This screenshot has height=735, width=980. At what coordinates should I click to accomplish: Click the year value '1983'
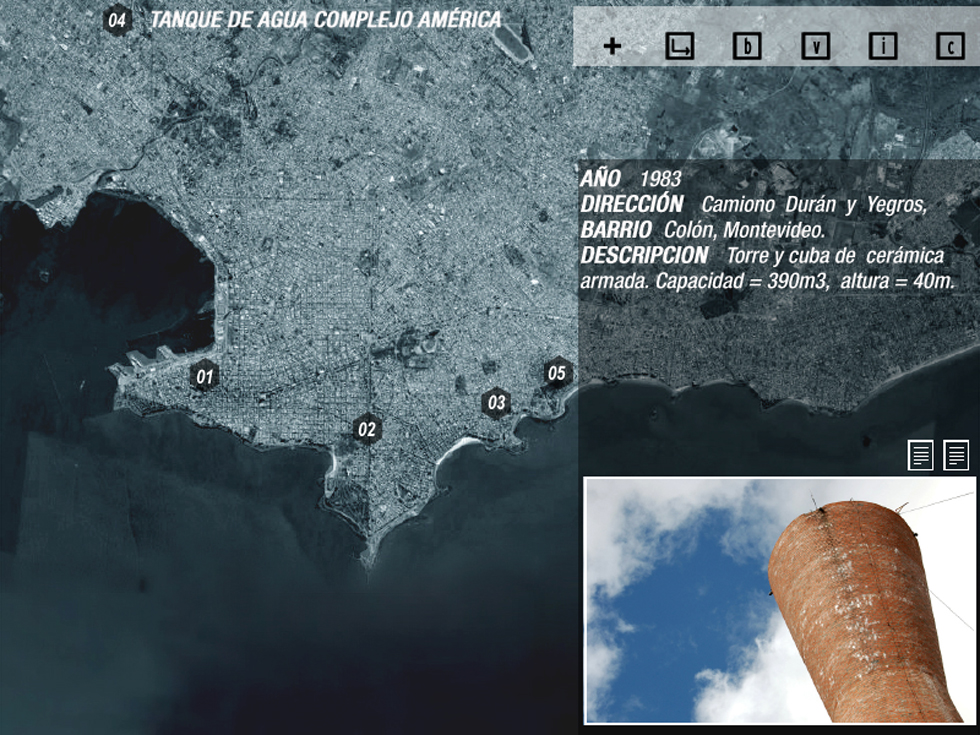[661, 179]
